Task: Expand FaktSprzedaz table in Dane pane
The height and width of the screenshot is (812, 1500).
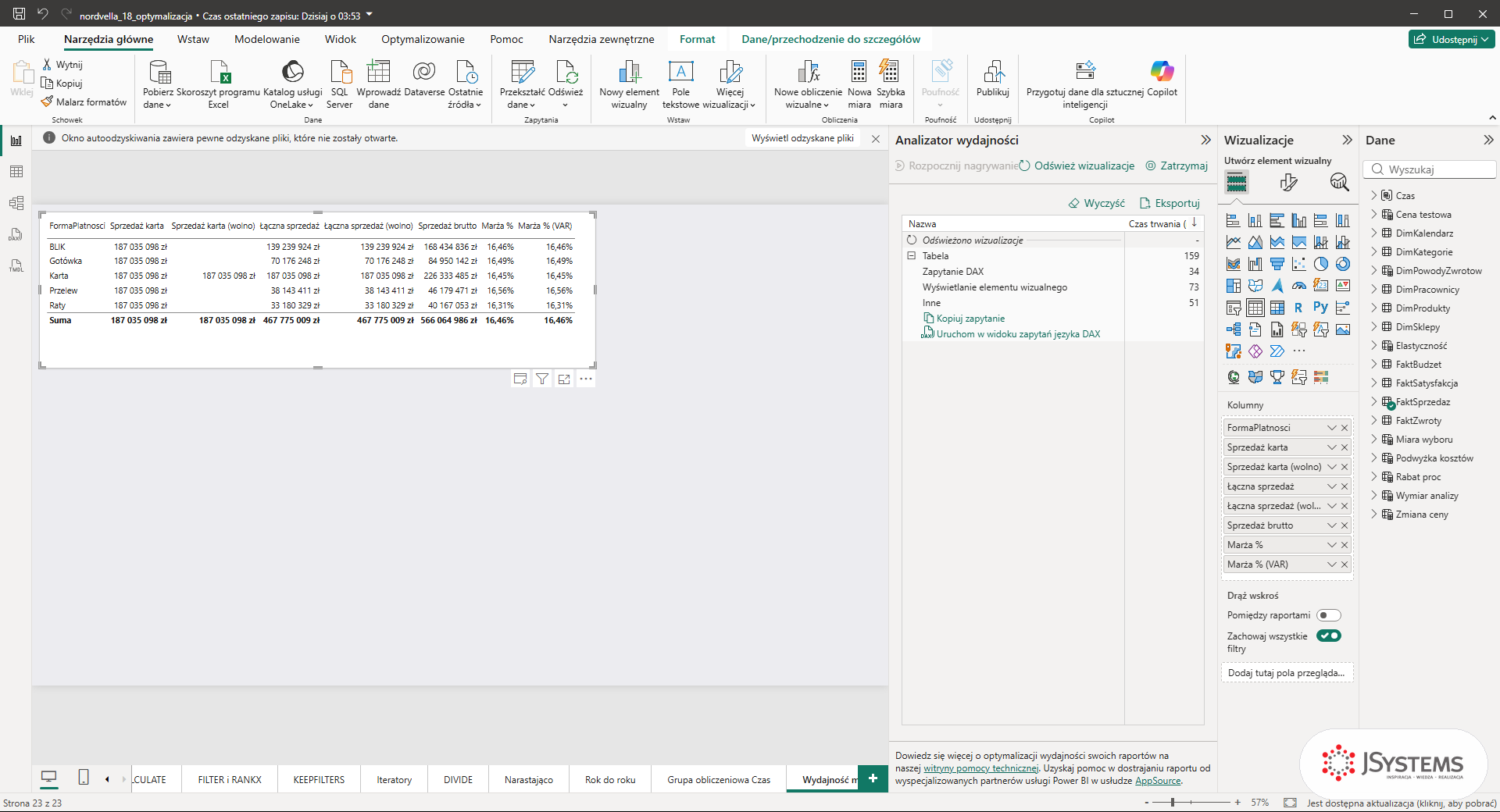Action: point(1374,401)
